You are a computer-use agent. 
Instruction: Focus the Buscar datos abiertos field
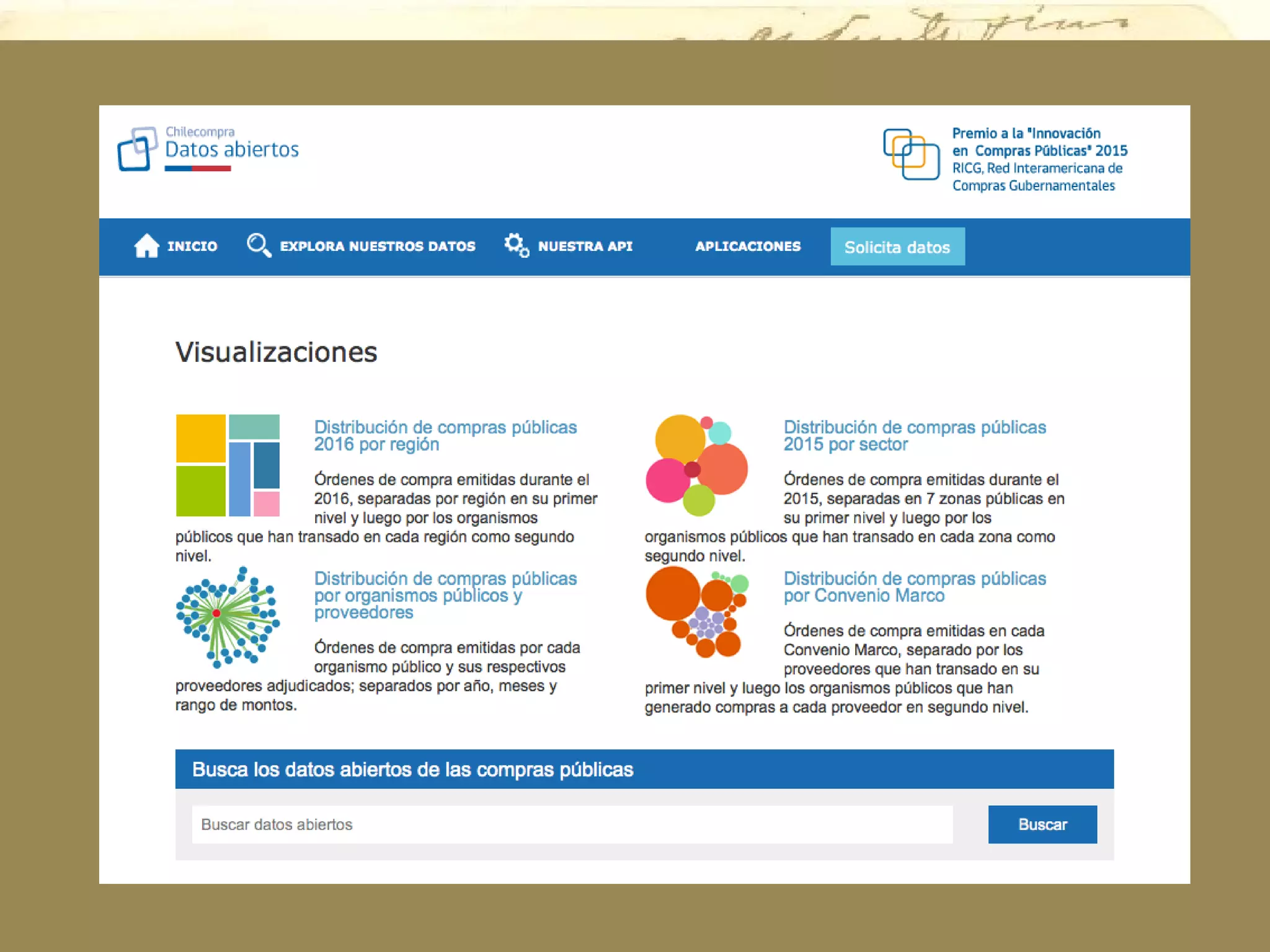tap(572, 824)
